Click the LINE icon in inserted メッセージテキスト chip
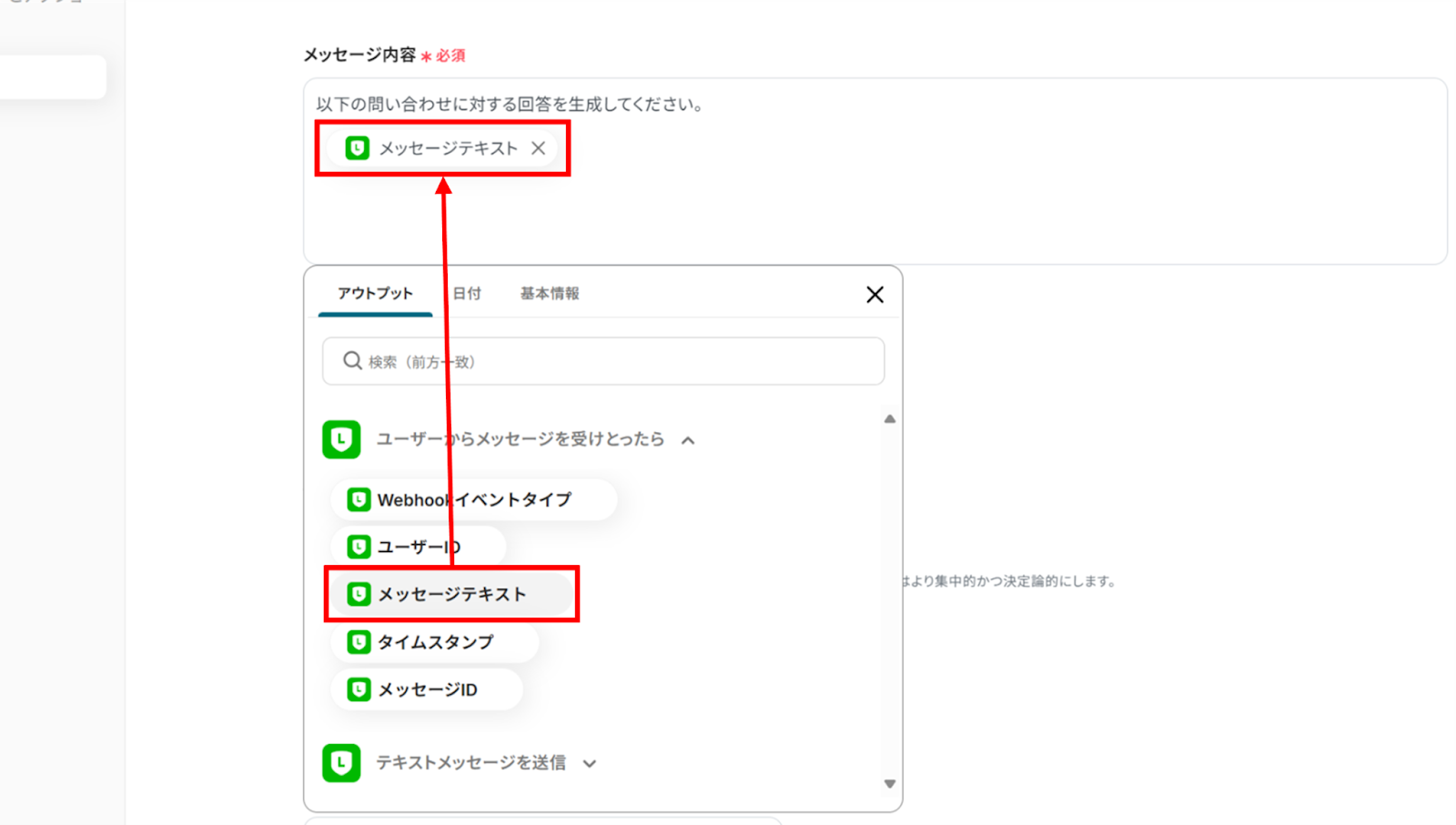This screenshot has height=825, width=1456. point(358,148)
